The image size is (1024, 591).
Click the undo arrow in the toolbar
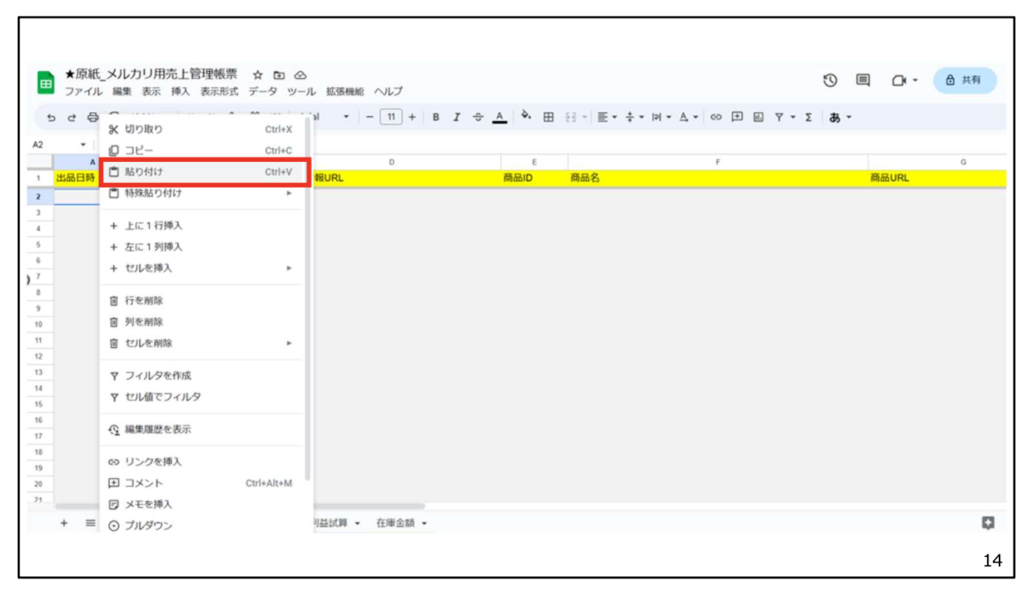point(51,117)
